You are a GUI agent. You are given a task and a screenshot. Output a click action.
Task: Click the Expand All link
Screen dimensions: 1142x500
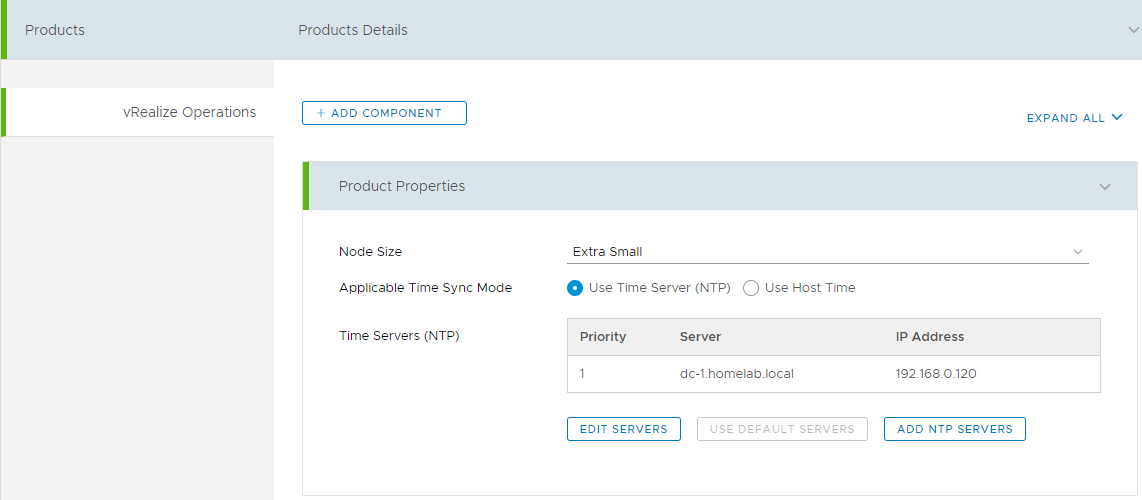1074,118
